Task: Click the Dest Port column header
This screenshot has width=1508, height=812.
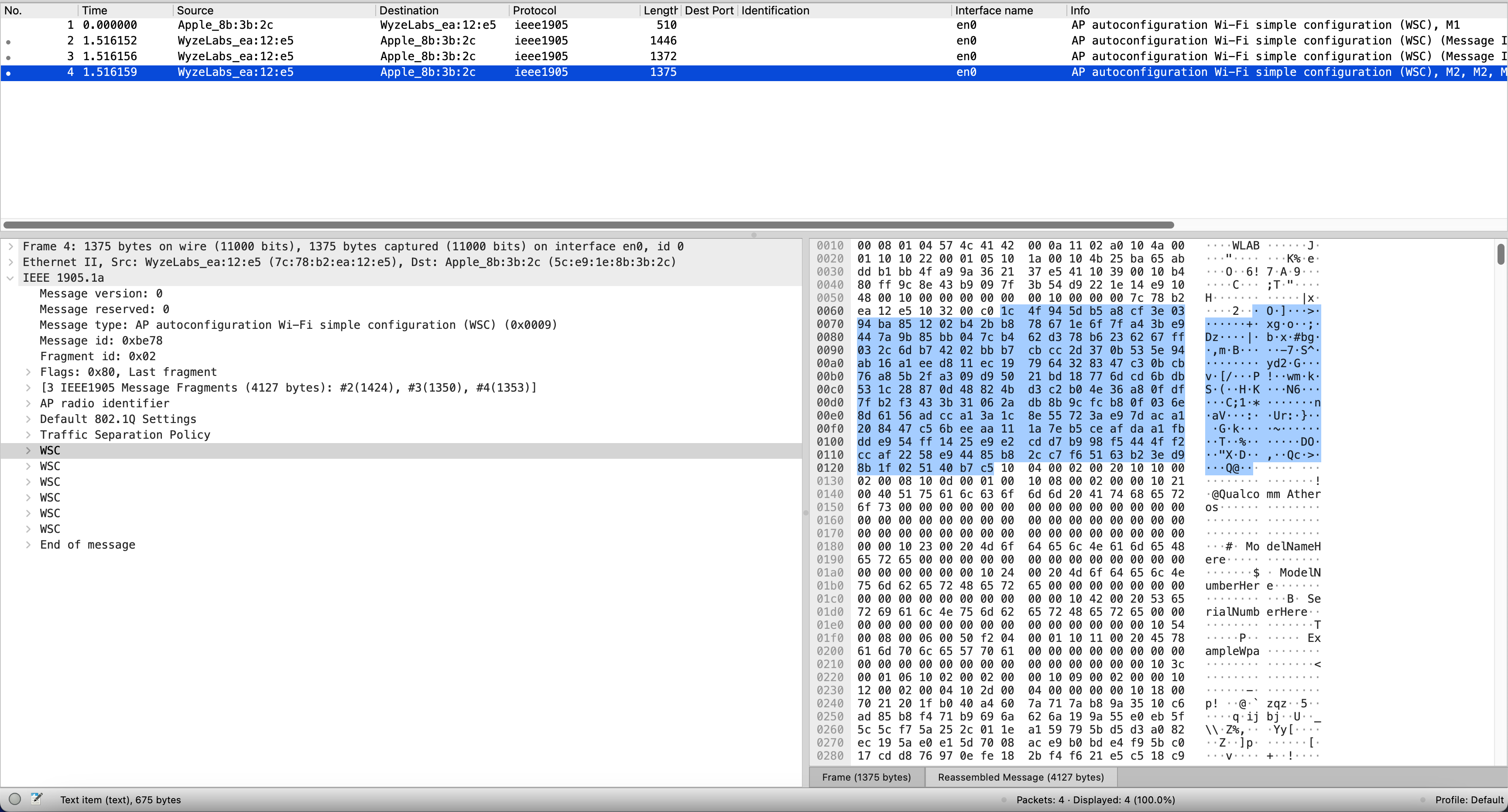Action: click(709, 10)
